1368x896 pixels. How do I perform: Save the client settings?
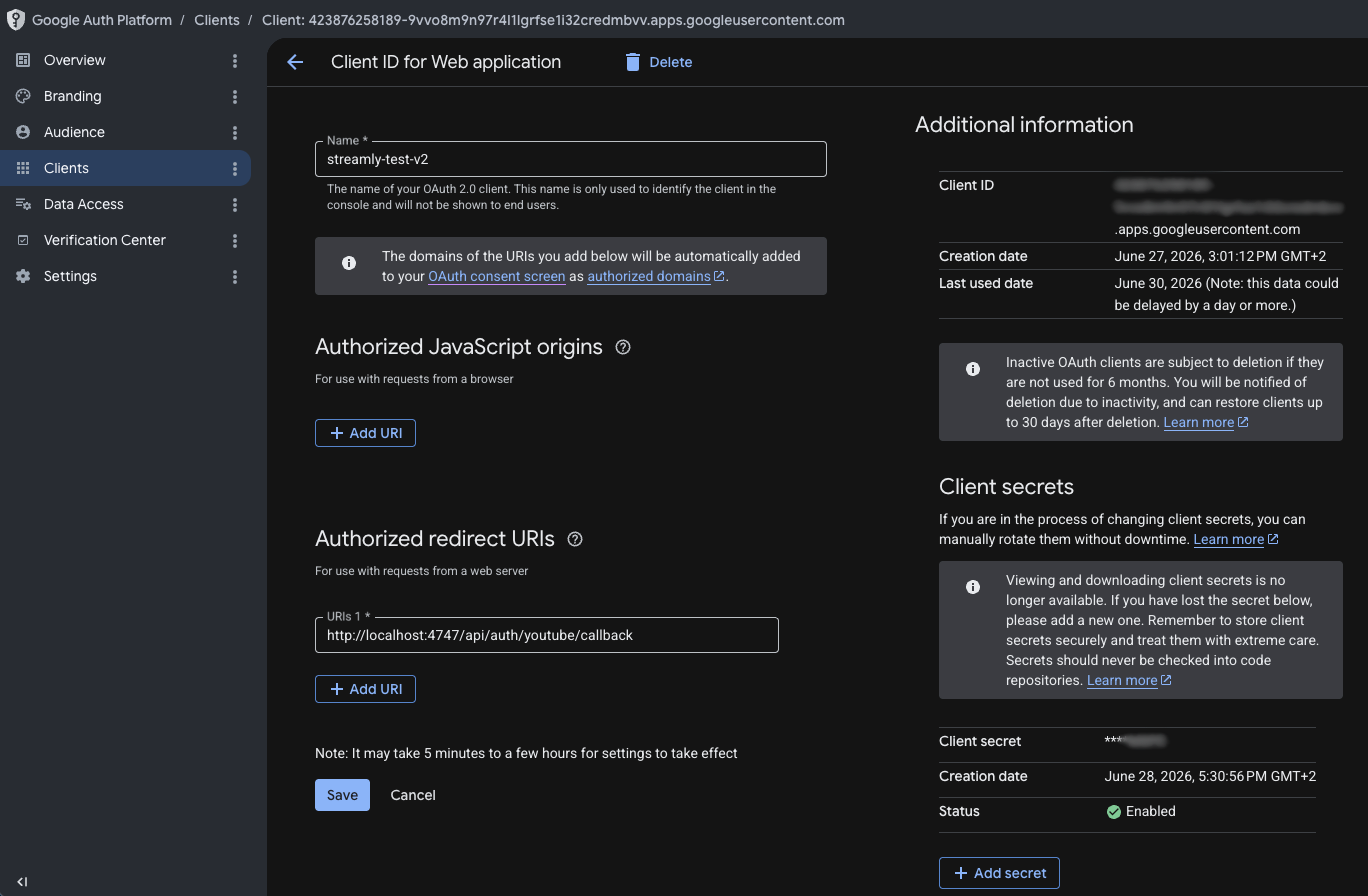coord(342,795)
